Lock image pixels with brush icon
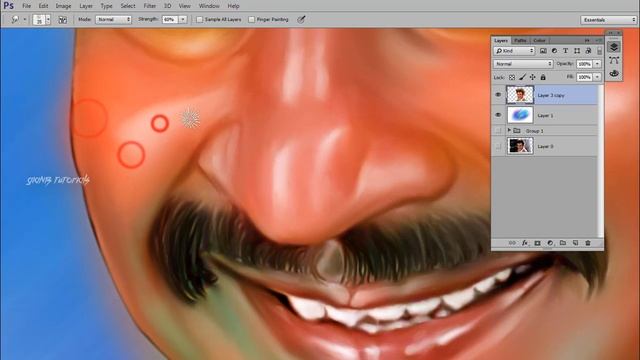The image size is (640, 360). click(522, 77)
